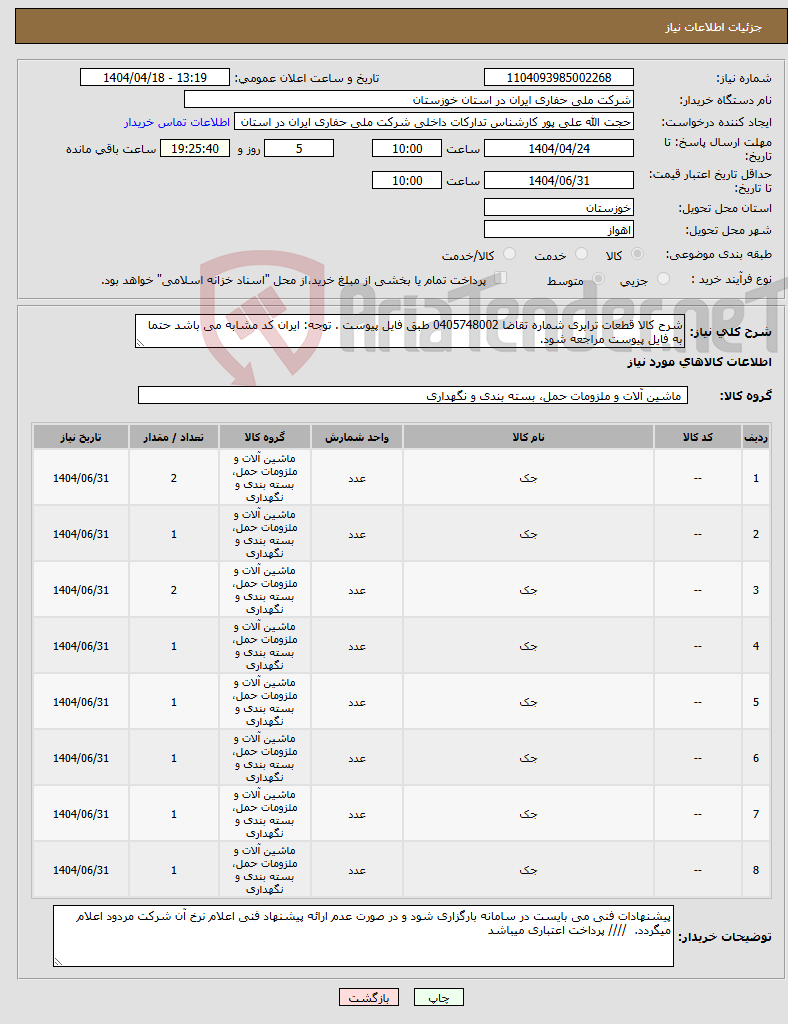Click the delivery province field خوزستان

tap(559, 208)
